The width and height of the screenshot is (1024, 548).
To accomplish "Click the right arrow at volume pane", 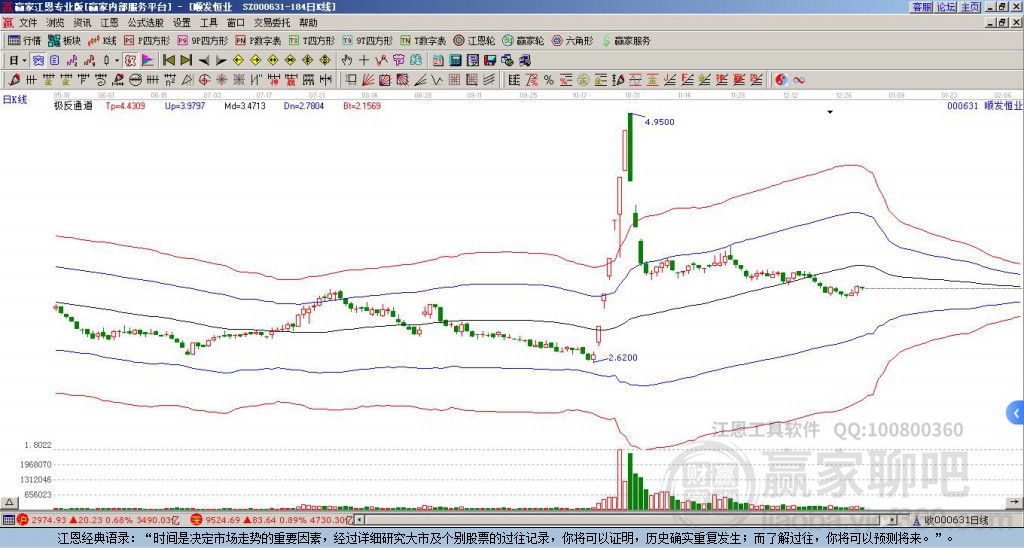I will (x=1015, y=502).
